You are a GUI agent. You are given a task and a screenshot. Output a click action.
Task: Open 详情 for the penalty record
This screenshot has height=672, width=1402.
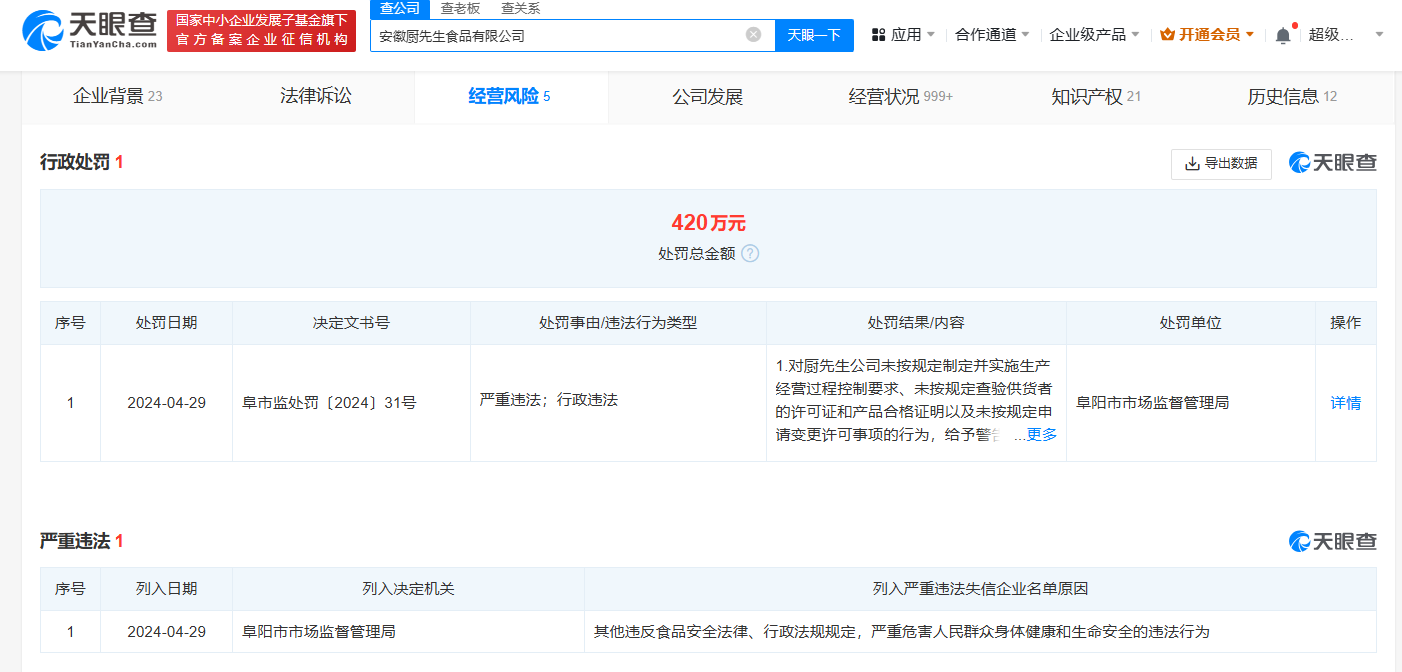tap(1345, 402)
